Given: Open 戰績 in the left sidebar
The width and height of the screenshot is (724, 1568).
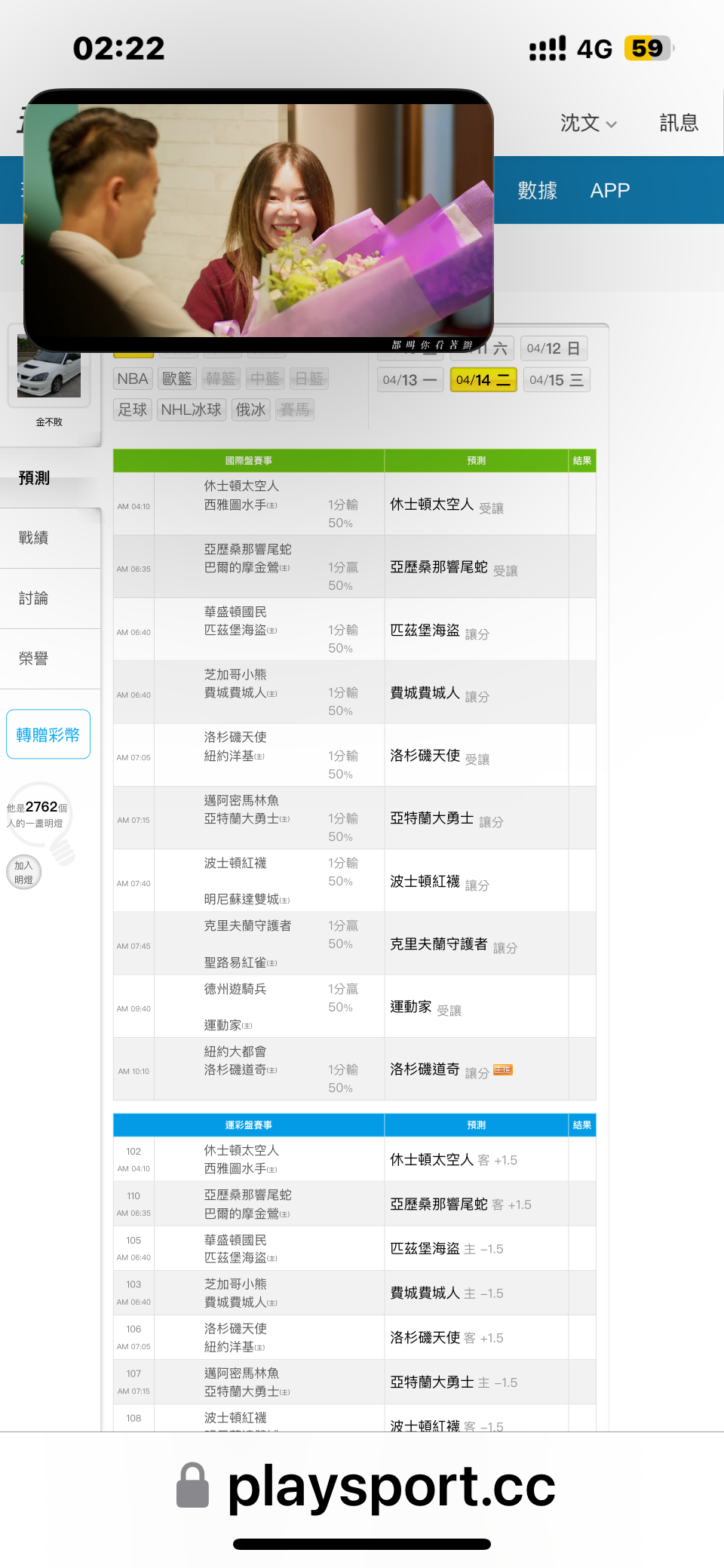Looking at the screenshot, I should coord(34,538).
